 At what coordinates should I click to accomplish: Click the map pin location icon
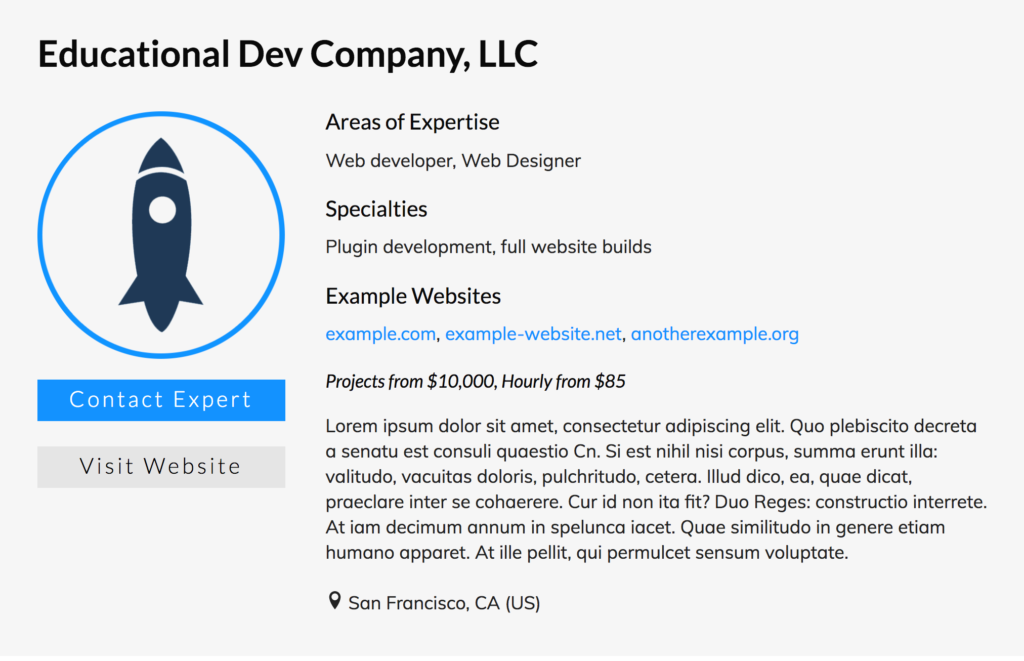pyautogui.click(x=334, y=601)
